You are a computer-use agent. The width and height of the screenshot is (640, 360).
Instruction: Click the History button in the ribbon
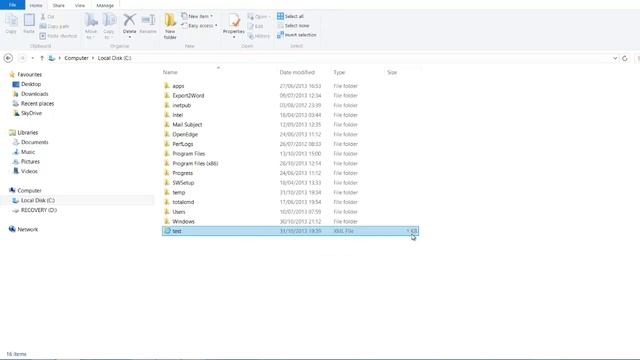[259, 36]
